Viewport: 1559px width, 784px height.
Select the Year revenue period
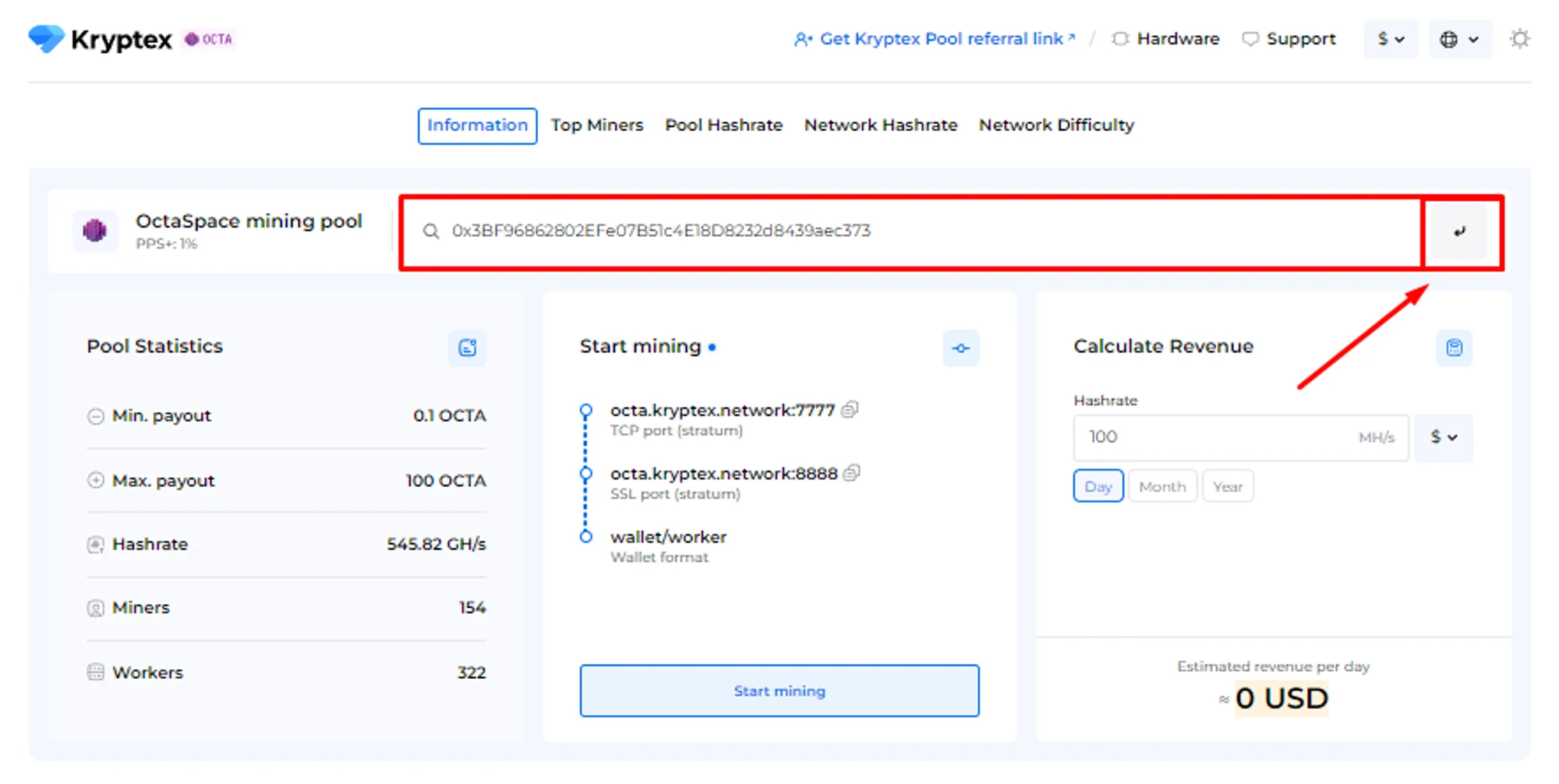coord(1227,486)
